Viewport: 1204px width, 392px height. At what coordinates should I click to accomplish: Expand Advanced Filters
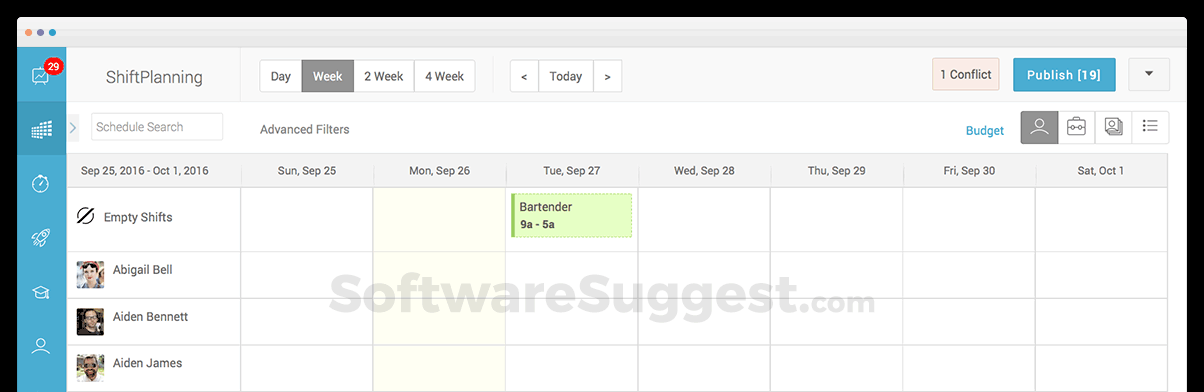point(305,130)
